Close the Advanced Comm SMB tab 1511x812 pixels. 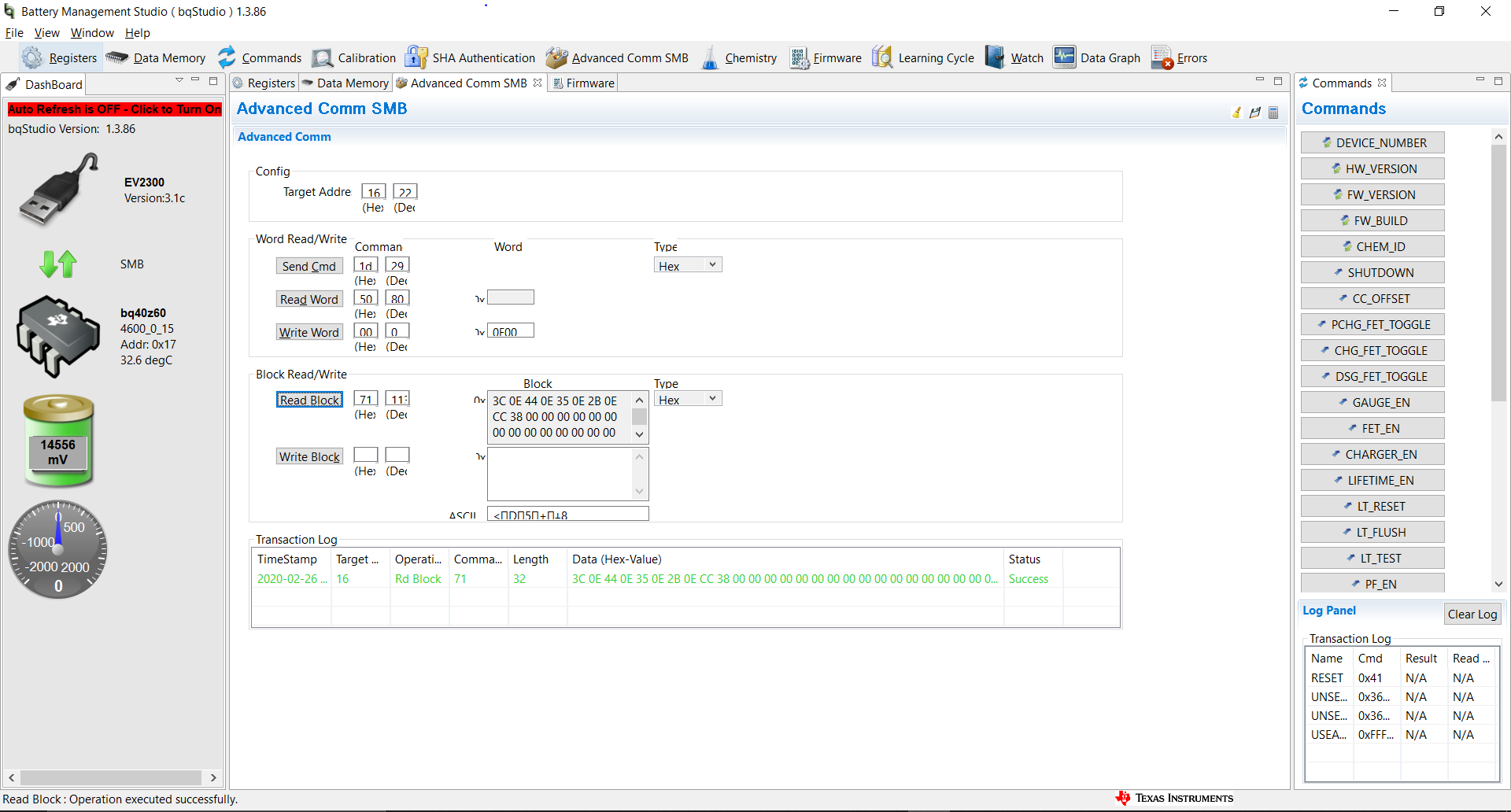tap(538, 83)
